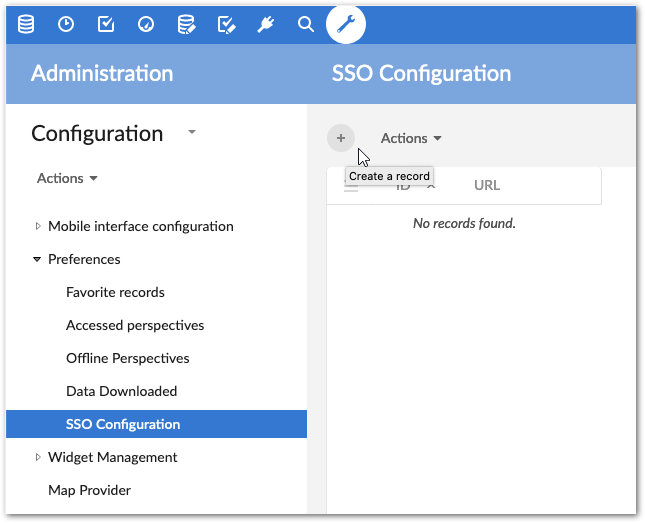Sort by the URL column header

(487, 185)
